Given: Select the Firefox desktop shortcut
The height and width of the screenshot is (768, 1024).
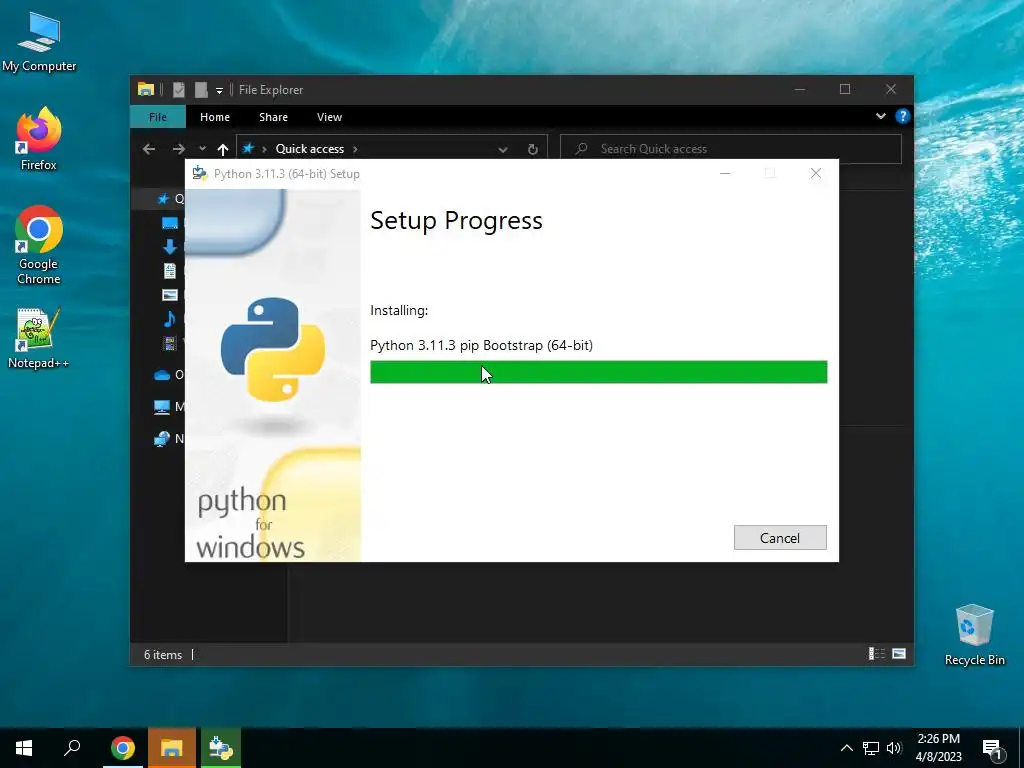Looking at the screenshot, I should tap(39, 139).
